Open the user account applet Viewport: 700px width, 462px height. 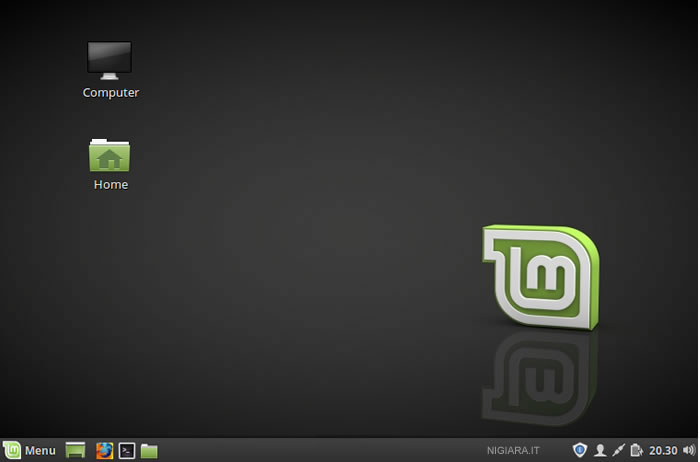click(600, 450)
